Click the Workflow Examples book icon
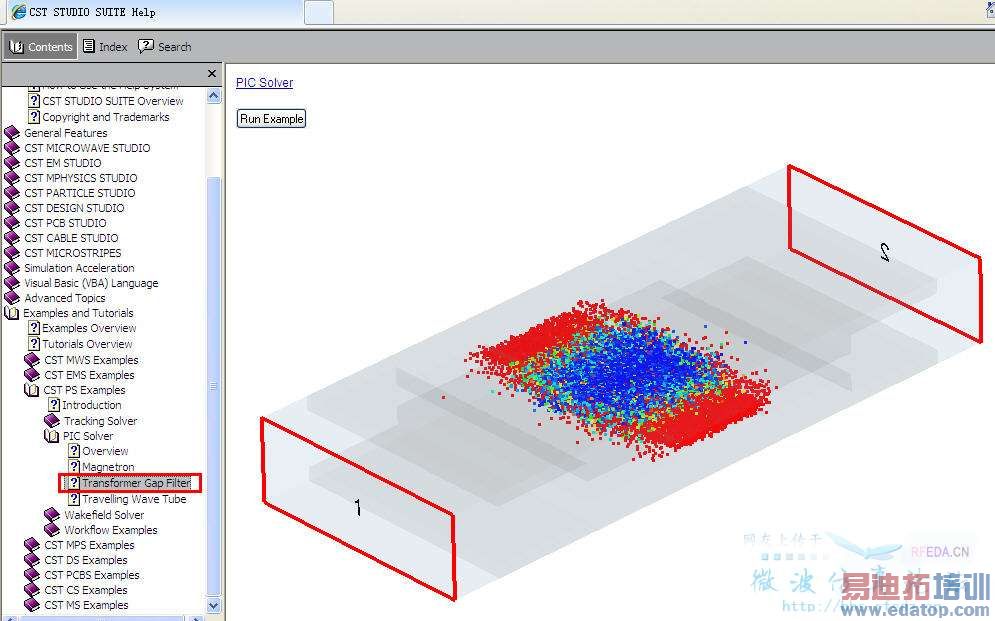995x621 pixels. (52, 530)
